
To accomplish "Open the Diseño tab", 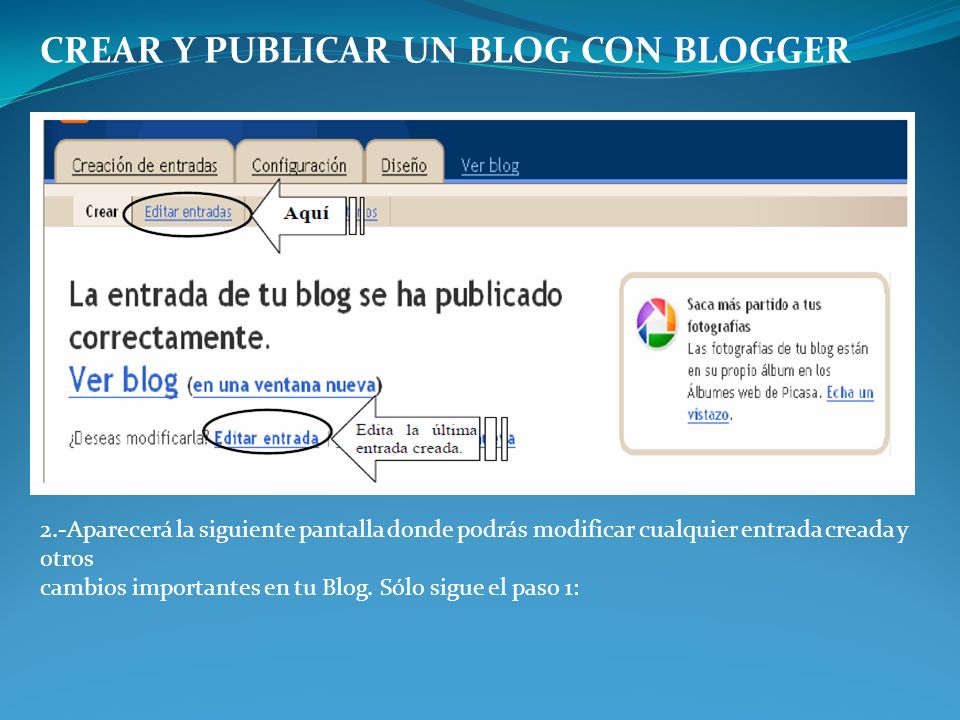I will coord(404,163).
